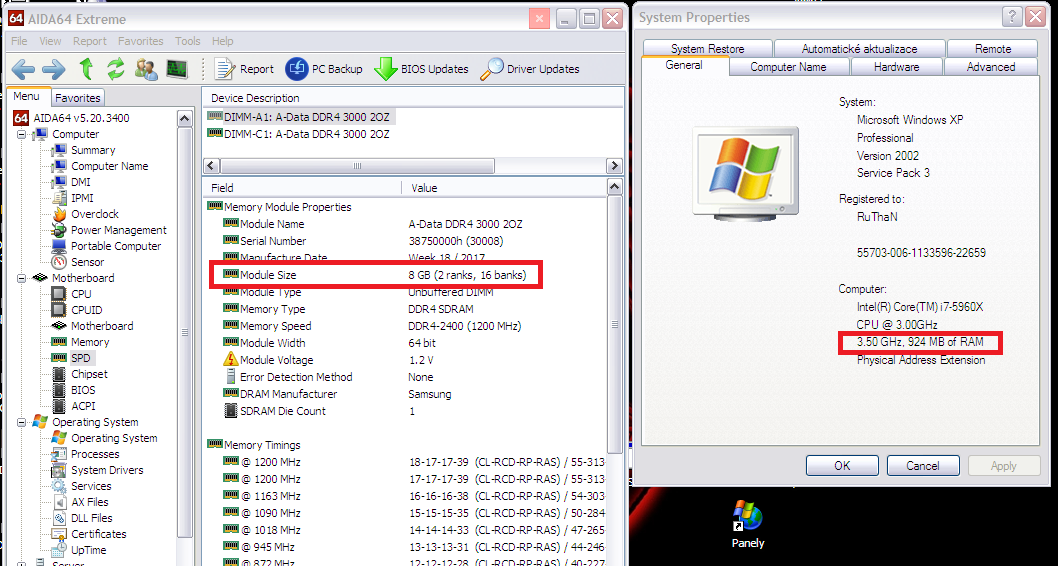1058x566 pixels.
Task: Check for Driver Updates
Action: [x=530, y=69]
